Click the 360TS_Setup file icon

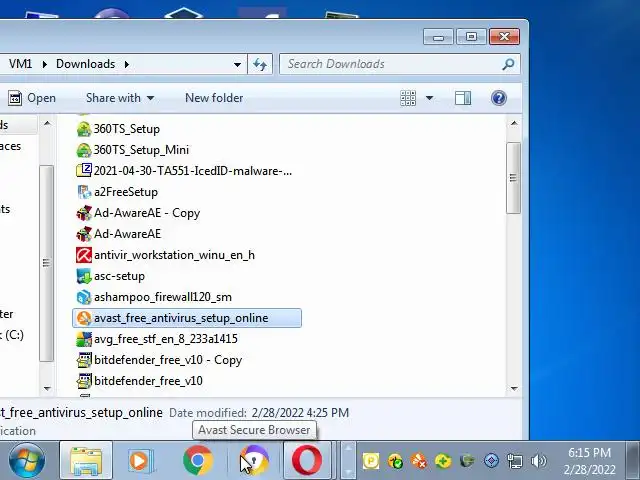coord(84,129)
